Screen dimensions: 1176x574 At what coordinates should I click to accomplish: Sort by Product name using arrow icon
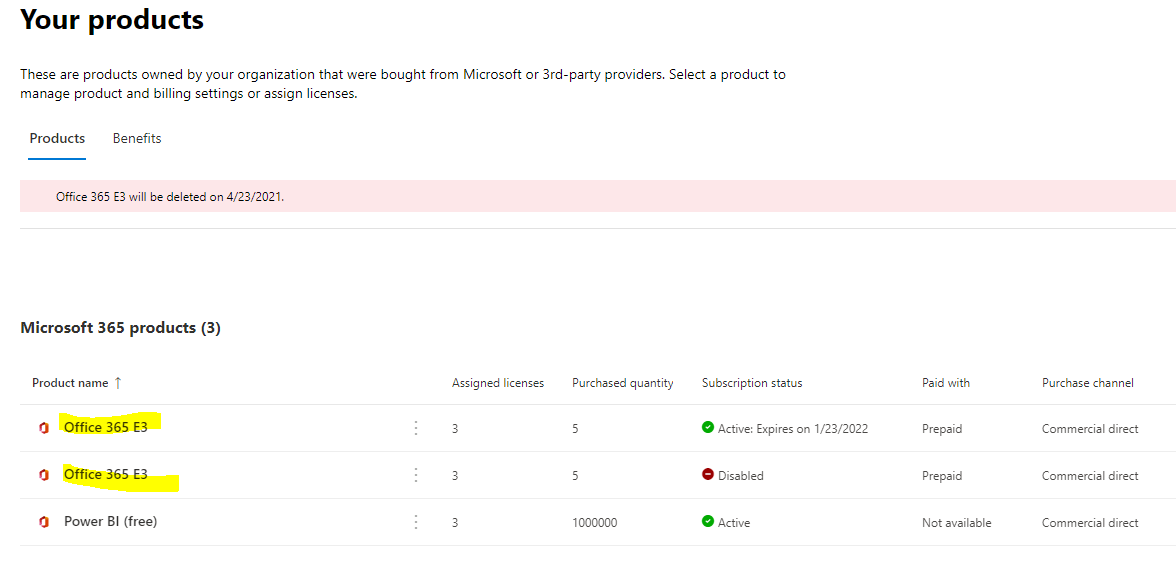click(x=118, y=383)
